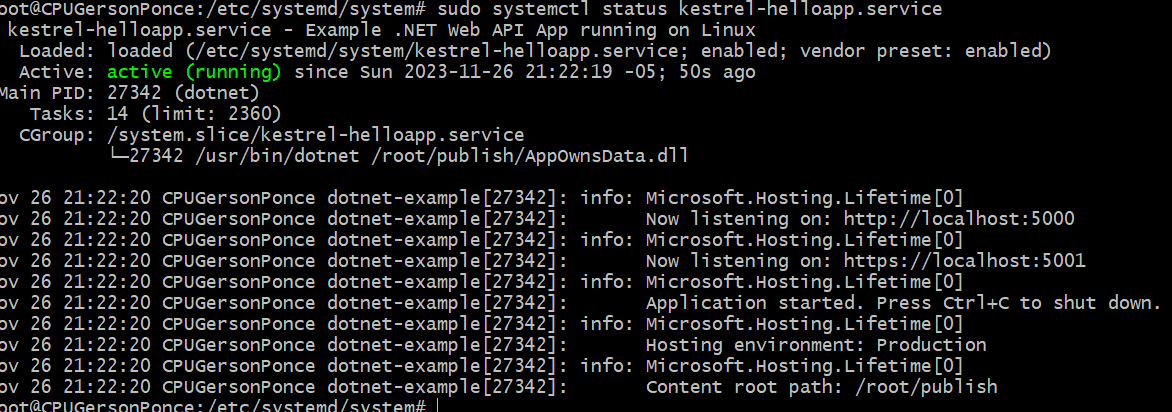Click the command prompt cursor at bottom
This screenshot has width=1172, height=412.
click(x=437, y=406)
